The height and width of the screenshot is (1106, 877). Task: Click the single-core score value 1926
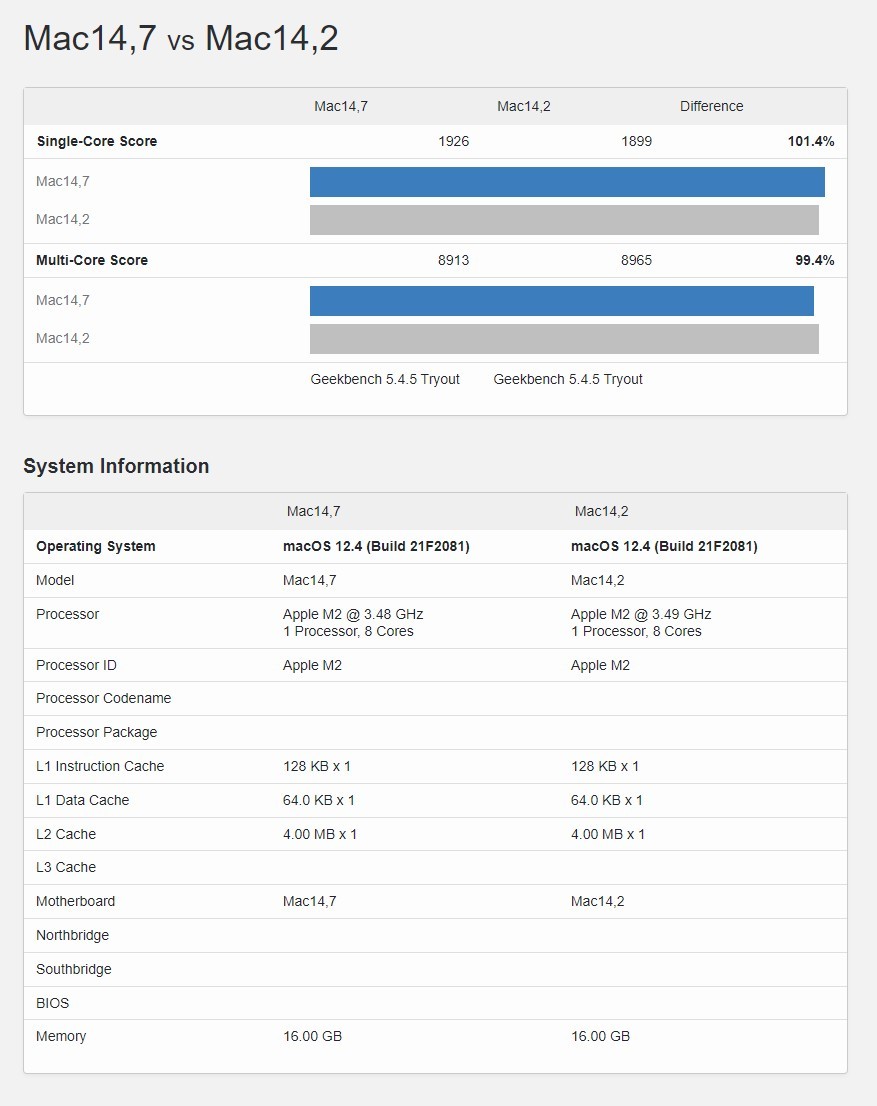pos(453,141)
